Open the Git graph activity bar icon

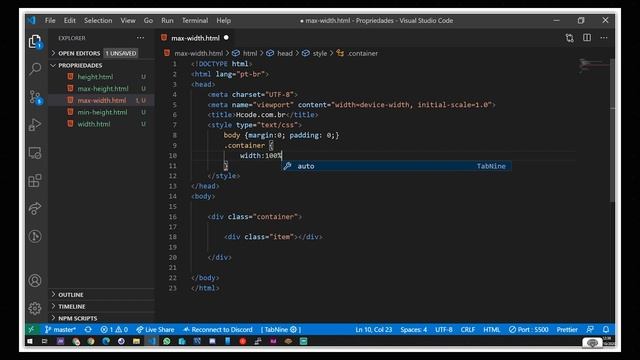point(35,236)
